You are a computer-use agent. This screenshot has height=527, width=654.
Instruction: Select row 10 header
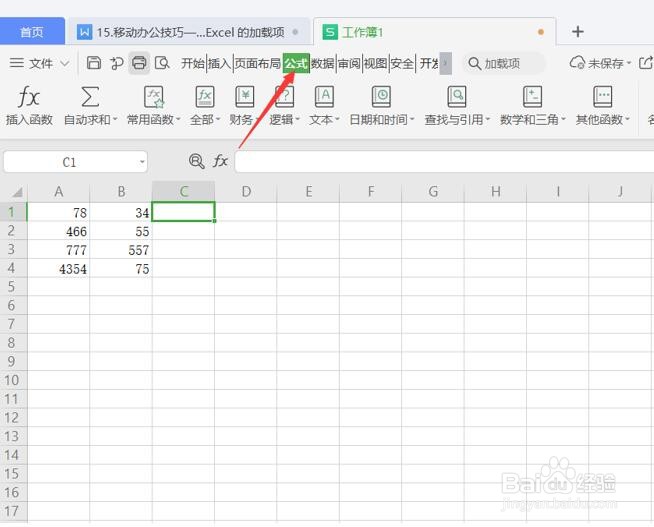tap(12, 380)
